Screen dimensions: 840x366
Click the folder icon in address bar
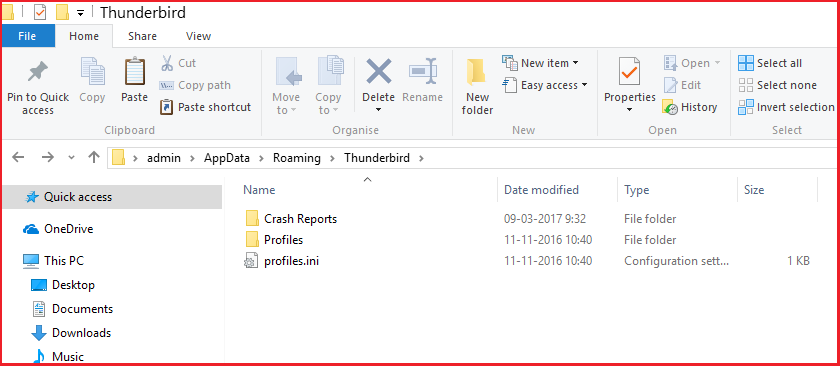coord(118,158)
